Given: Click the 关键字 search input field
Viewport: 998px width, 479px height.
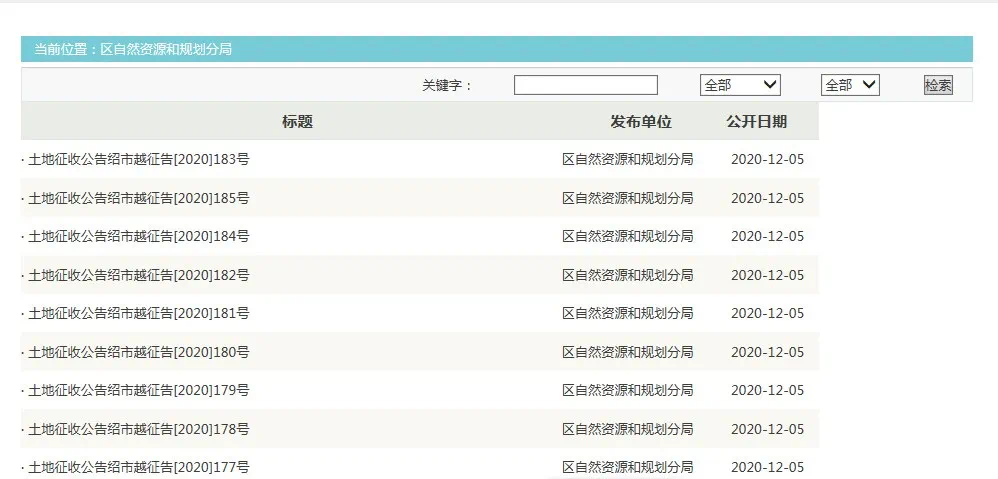Looking at the screenshot, I should (586, 85).
